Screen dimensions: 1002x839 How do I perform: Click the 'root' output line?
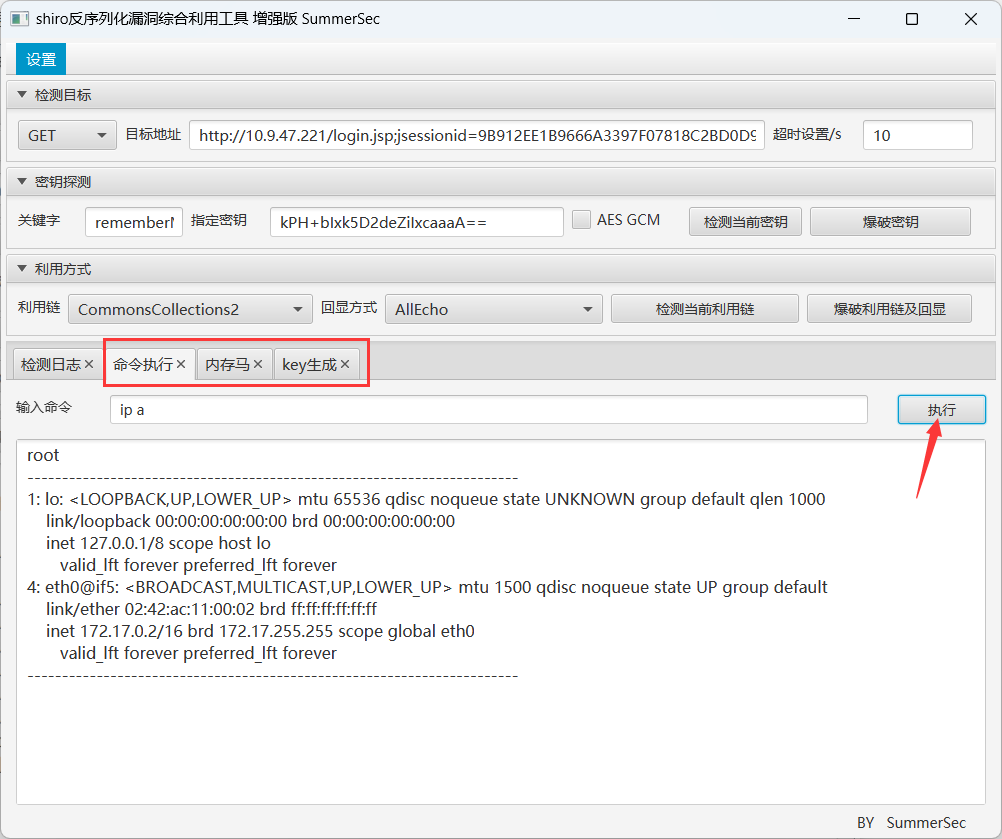tap(43, 455)
